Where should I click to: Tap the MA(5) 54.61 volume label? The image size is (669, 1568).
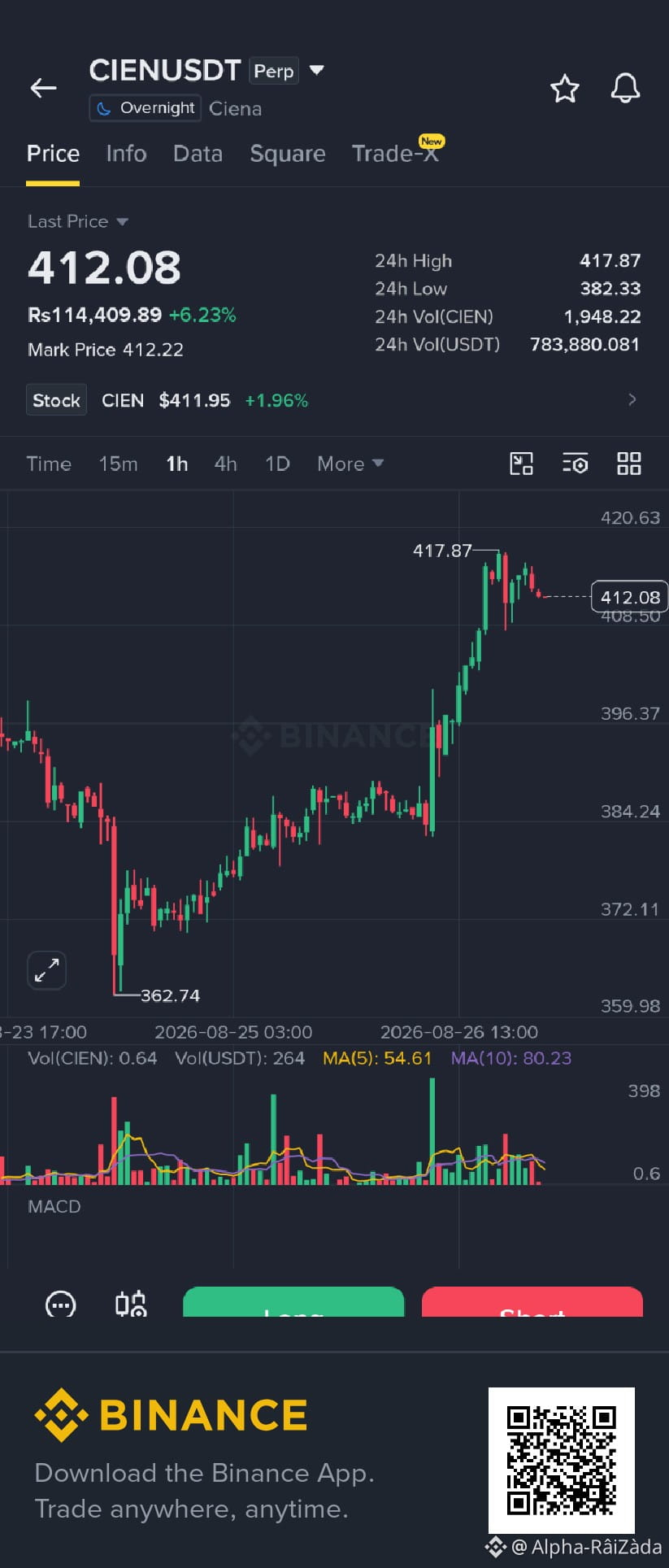377,1058
